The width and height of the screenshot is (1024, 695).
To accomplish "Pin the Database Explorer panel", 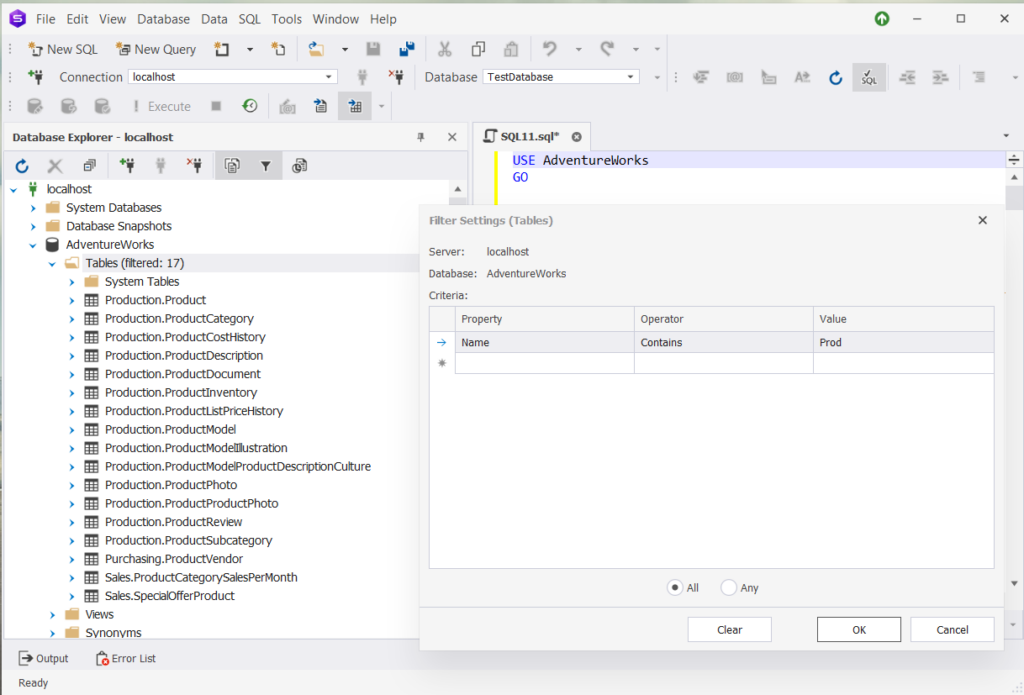I will pos(420,137).
